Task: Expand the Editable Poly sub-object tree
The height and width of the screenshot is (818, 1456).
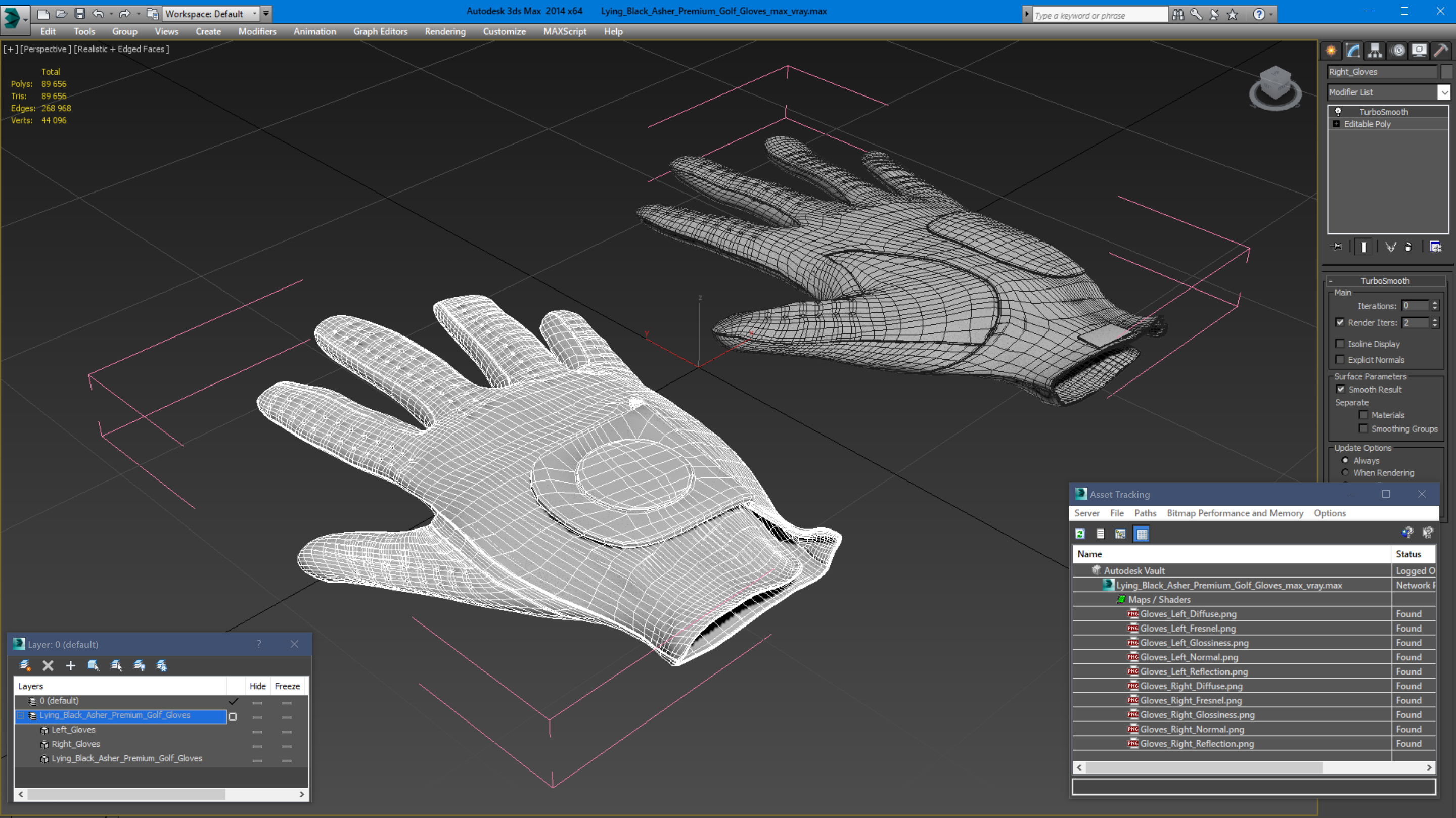Action: 1337,124
